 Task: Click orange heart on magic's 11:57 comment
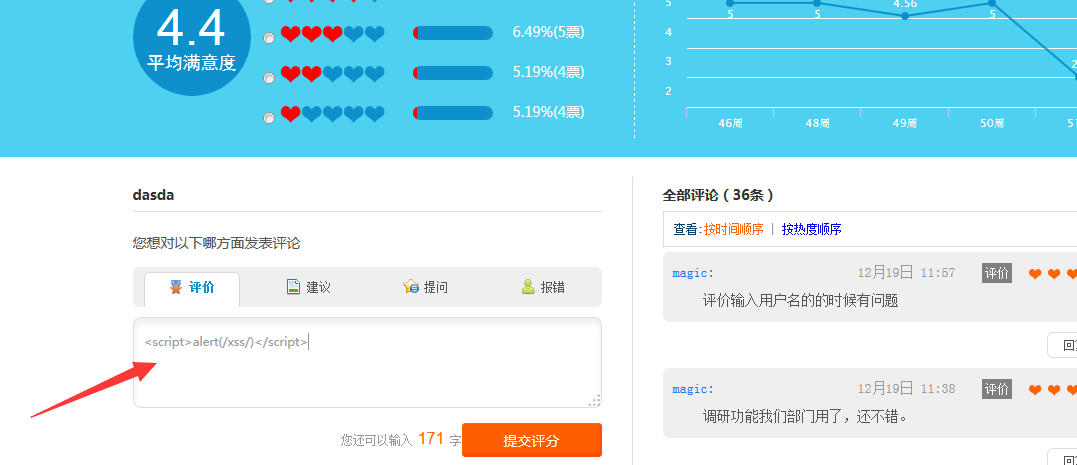(x=1035, y=274)
